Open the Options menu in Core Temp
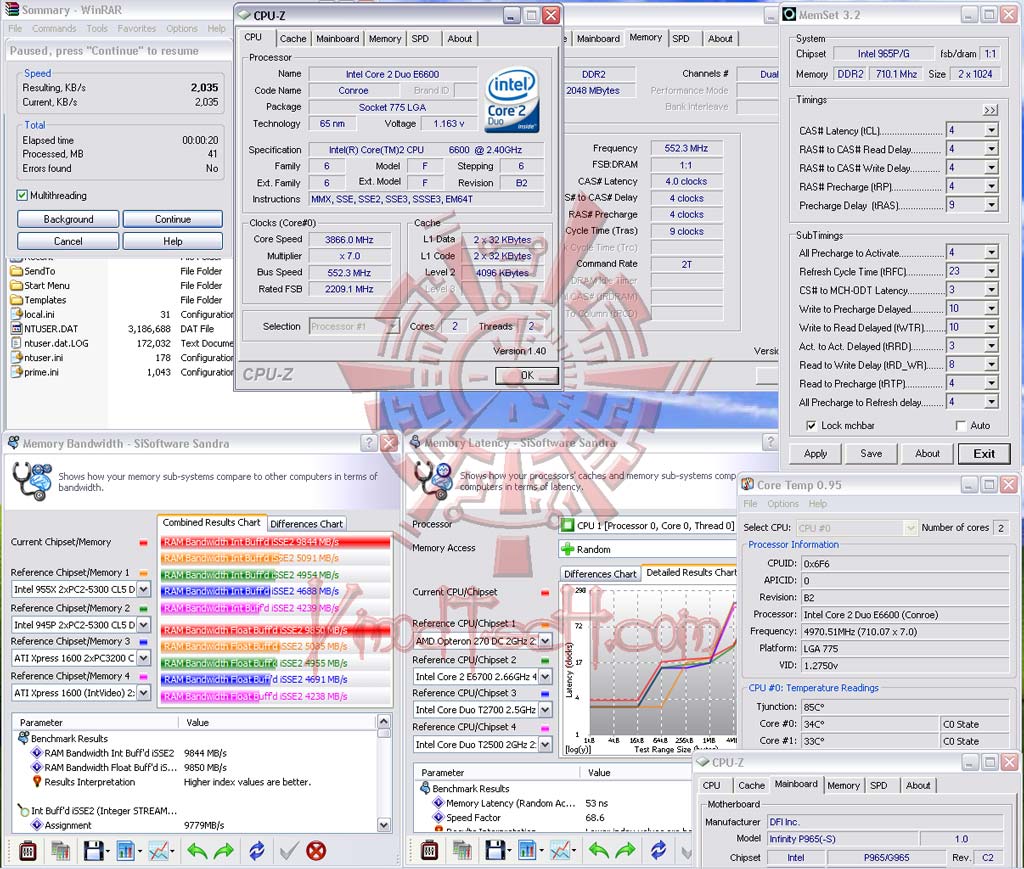This screenshot has width=1024, height=869. [782, 504]
